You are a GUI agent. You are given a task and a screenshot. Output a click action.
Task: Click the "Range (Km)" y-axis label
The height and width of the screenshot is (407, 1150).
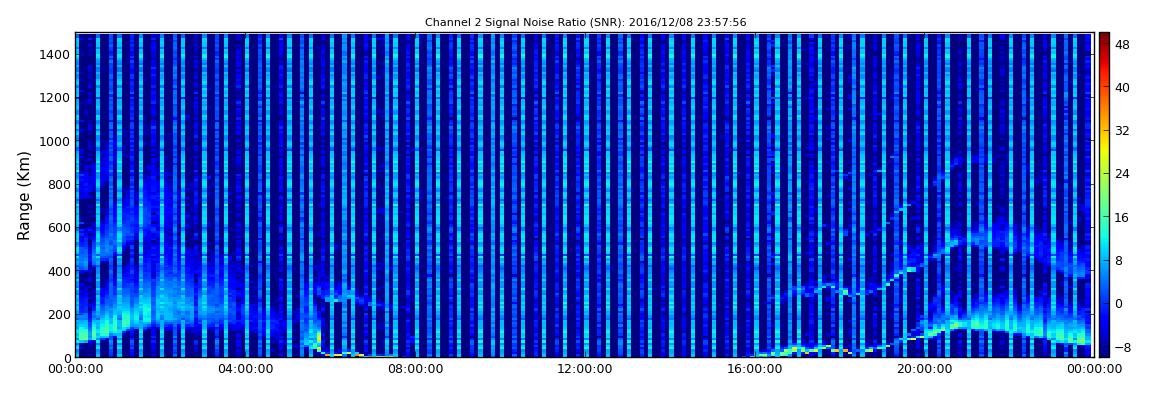click(x=24, y=196)
